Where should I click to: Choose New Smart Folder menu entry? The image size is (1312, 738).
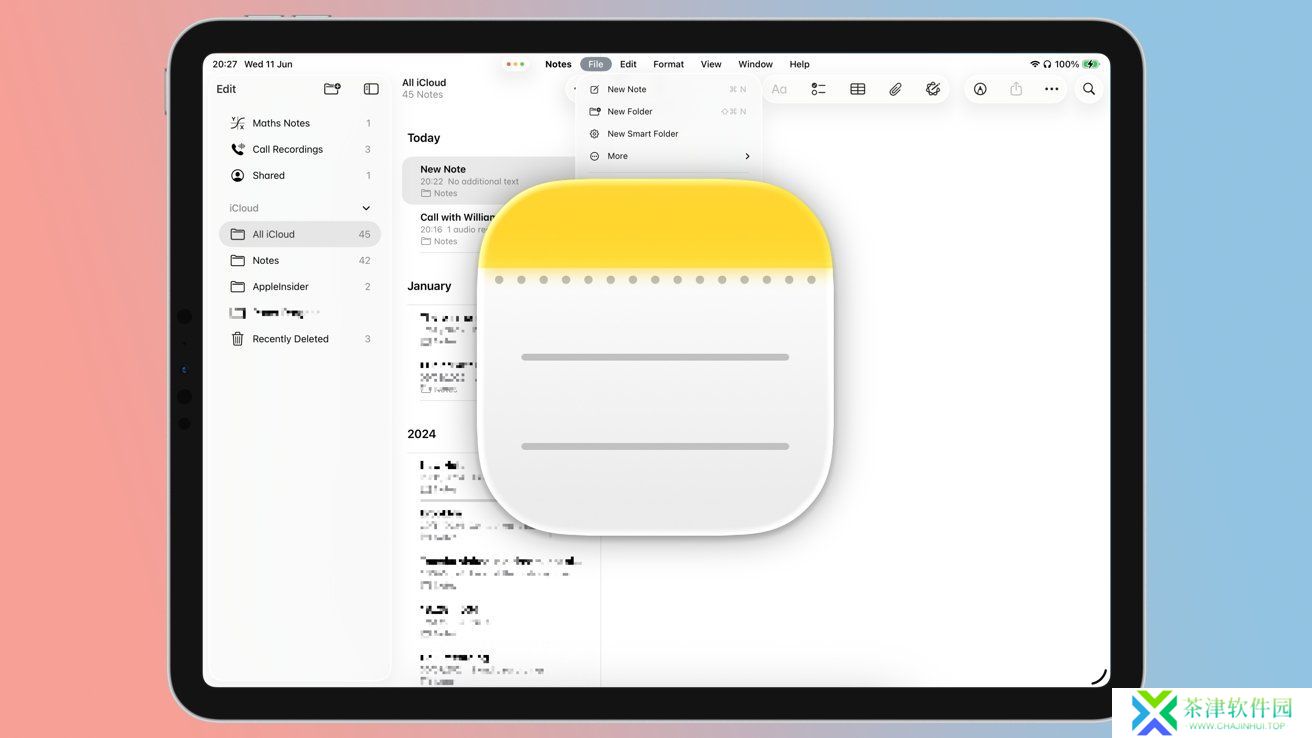[x=668, y=133]
